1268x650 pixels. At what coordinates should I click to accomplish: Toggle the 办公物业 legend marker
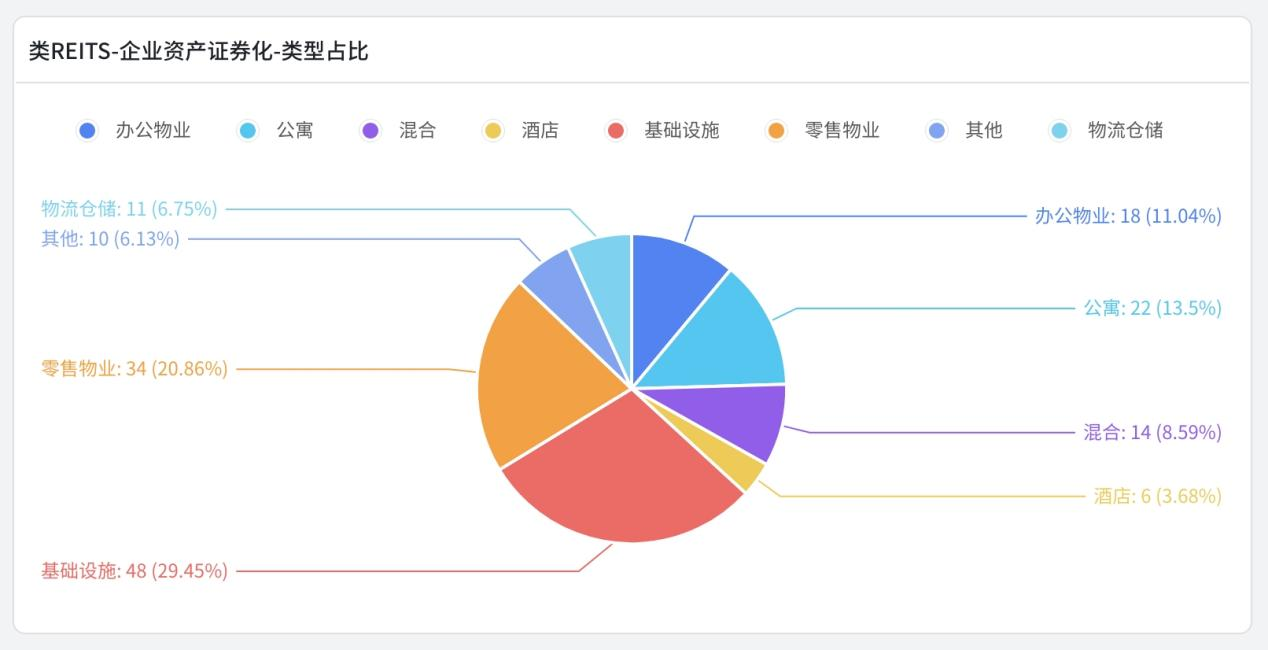tap(88, 130)
